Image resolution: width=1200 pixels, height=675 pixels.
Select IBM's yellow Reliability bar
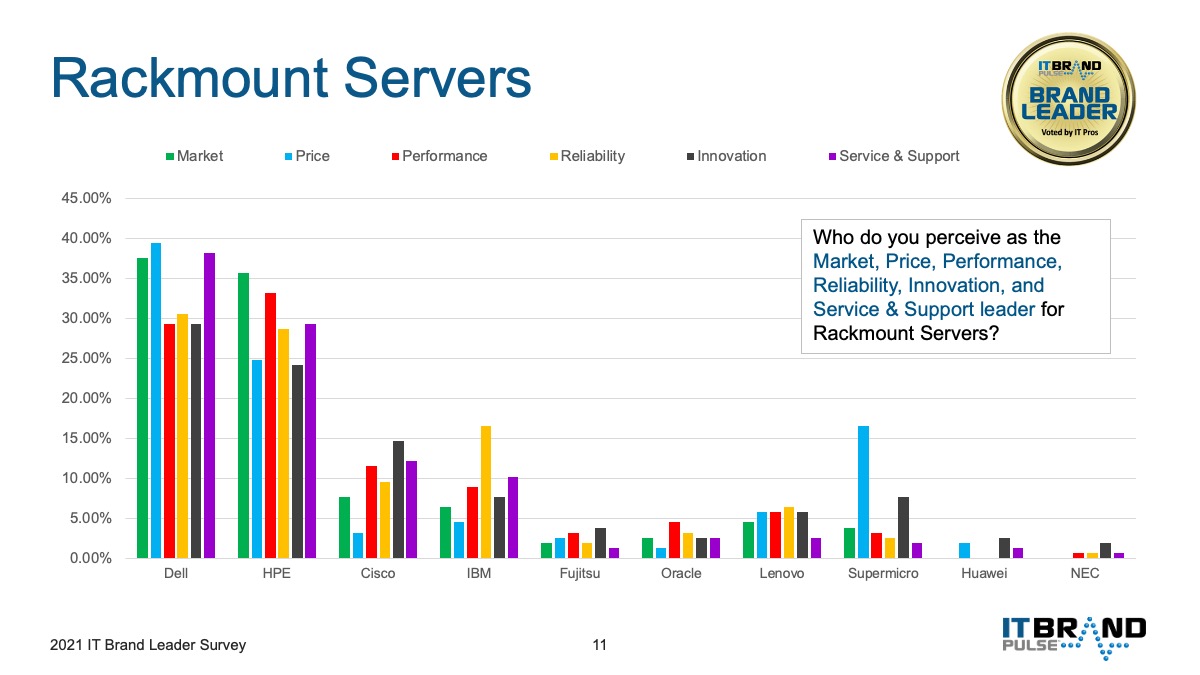(485, 492)
